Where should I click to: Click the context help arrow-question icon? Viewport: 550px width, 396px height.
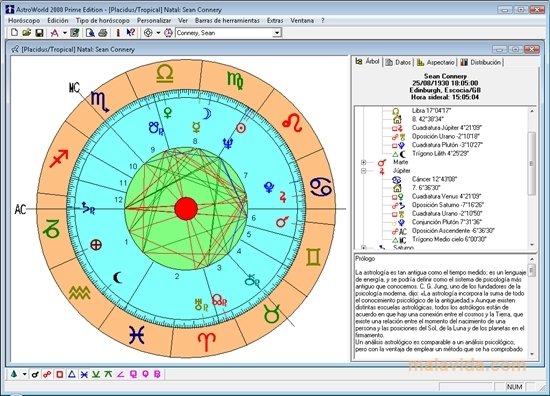(130, 33)
